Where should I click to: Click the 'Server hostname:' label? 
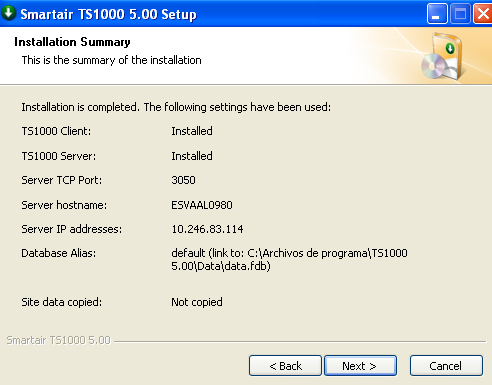pyautogui.click(x=64, y=205)
